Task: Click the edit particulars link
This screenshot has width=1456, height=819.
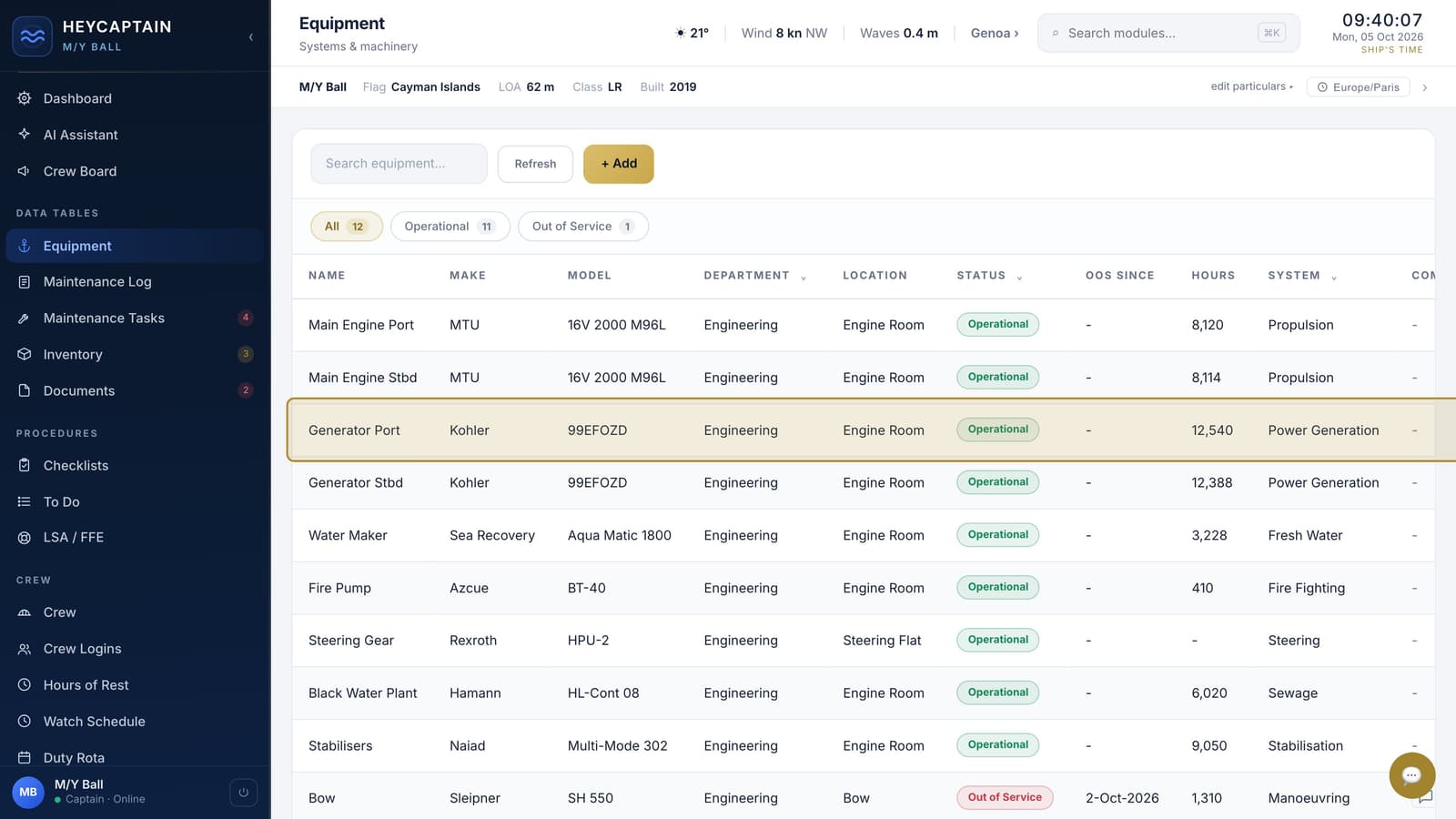Action: click(x=1251, y=86)
